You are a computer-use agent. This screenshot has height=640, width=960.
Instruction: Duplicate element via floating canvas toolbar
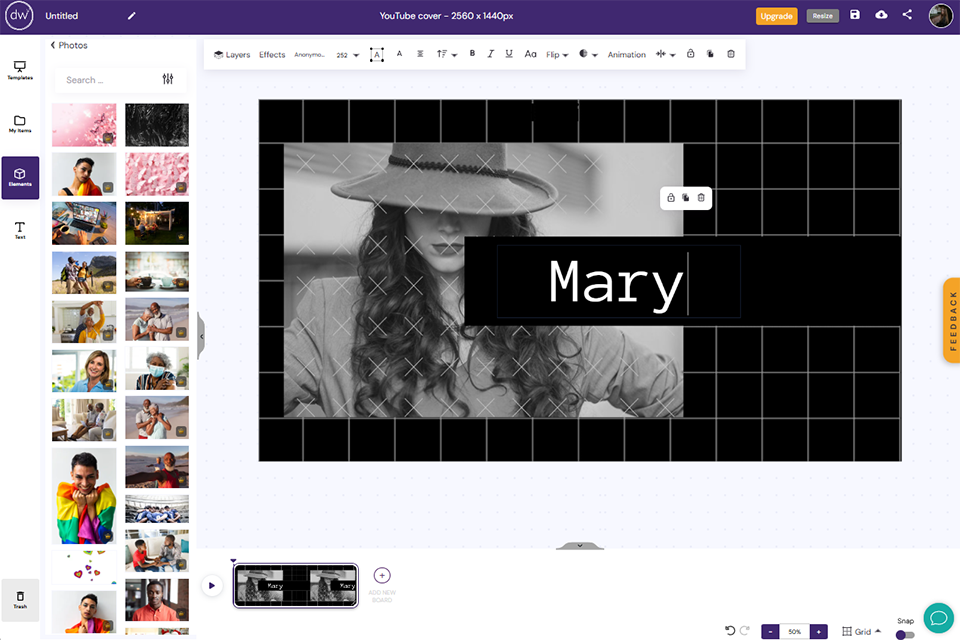click(x=686, y=198)
